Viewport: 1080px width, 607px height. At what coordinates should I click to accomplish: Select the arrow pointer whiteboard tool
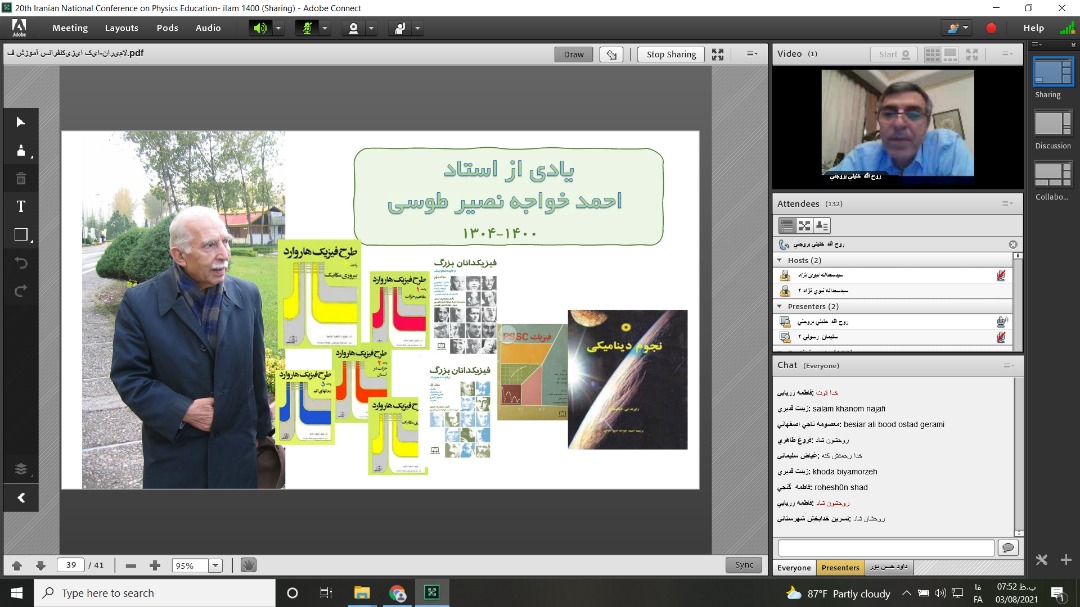[20, 122]
